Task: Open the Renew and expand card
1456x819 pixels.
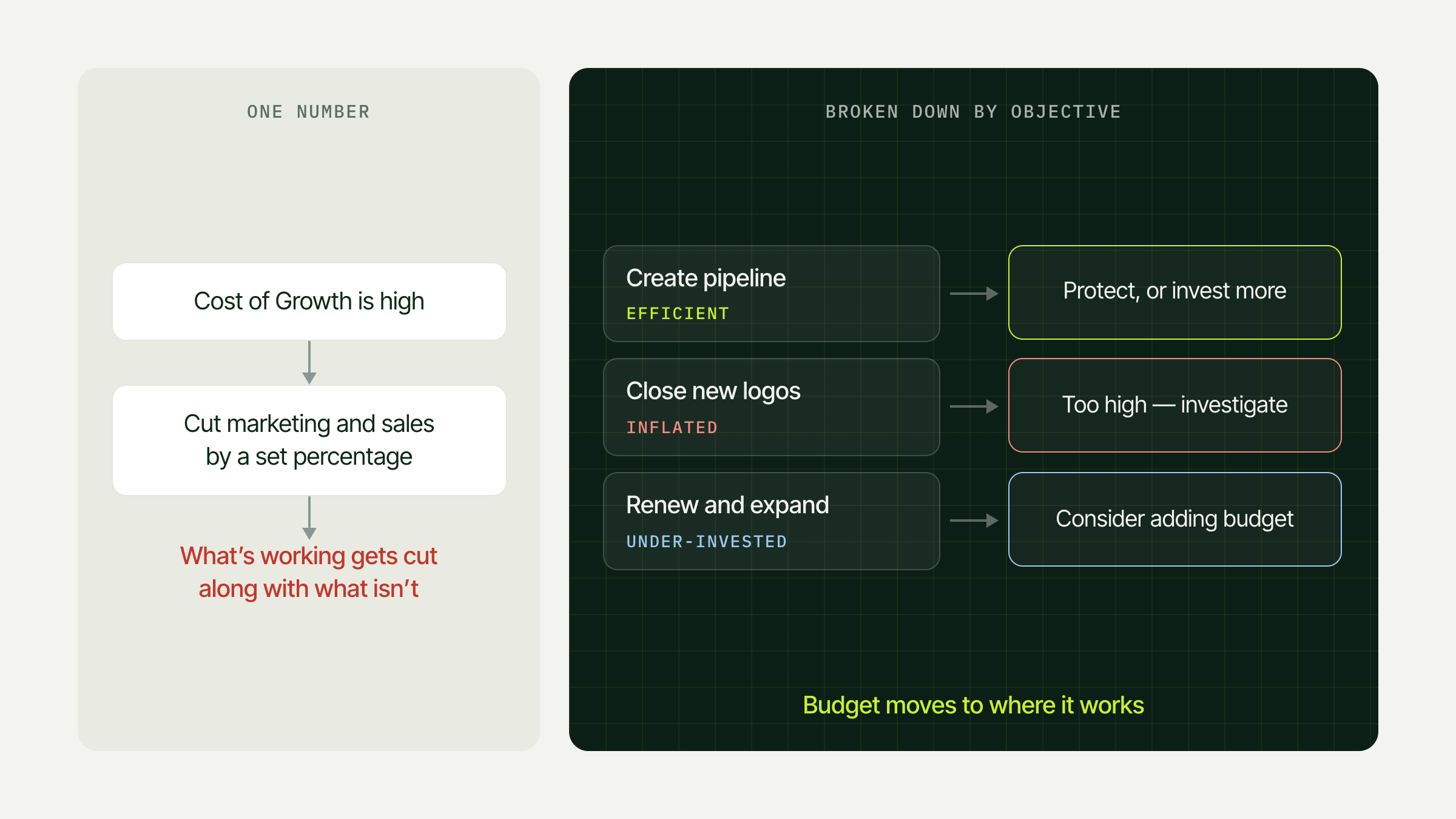Action: click(772, 521)
